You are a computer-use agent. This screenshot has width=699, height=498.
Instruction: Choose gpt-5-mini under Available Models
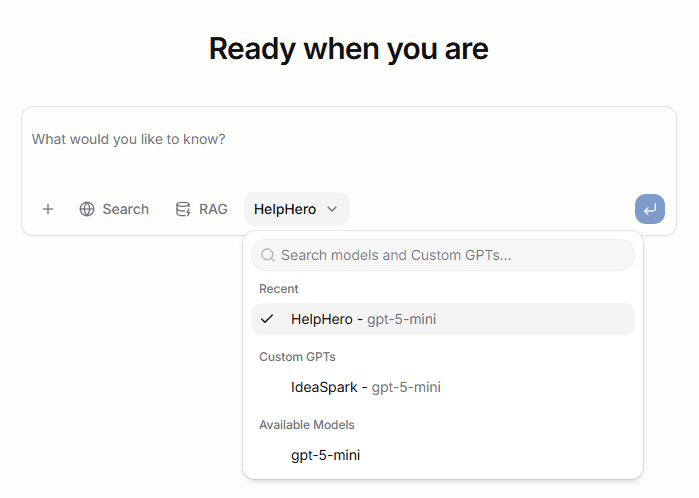tap(443, 455)
